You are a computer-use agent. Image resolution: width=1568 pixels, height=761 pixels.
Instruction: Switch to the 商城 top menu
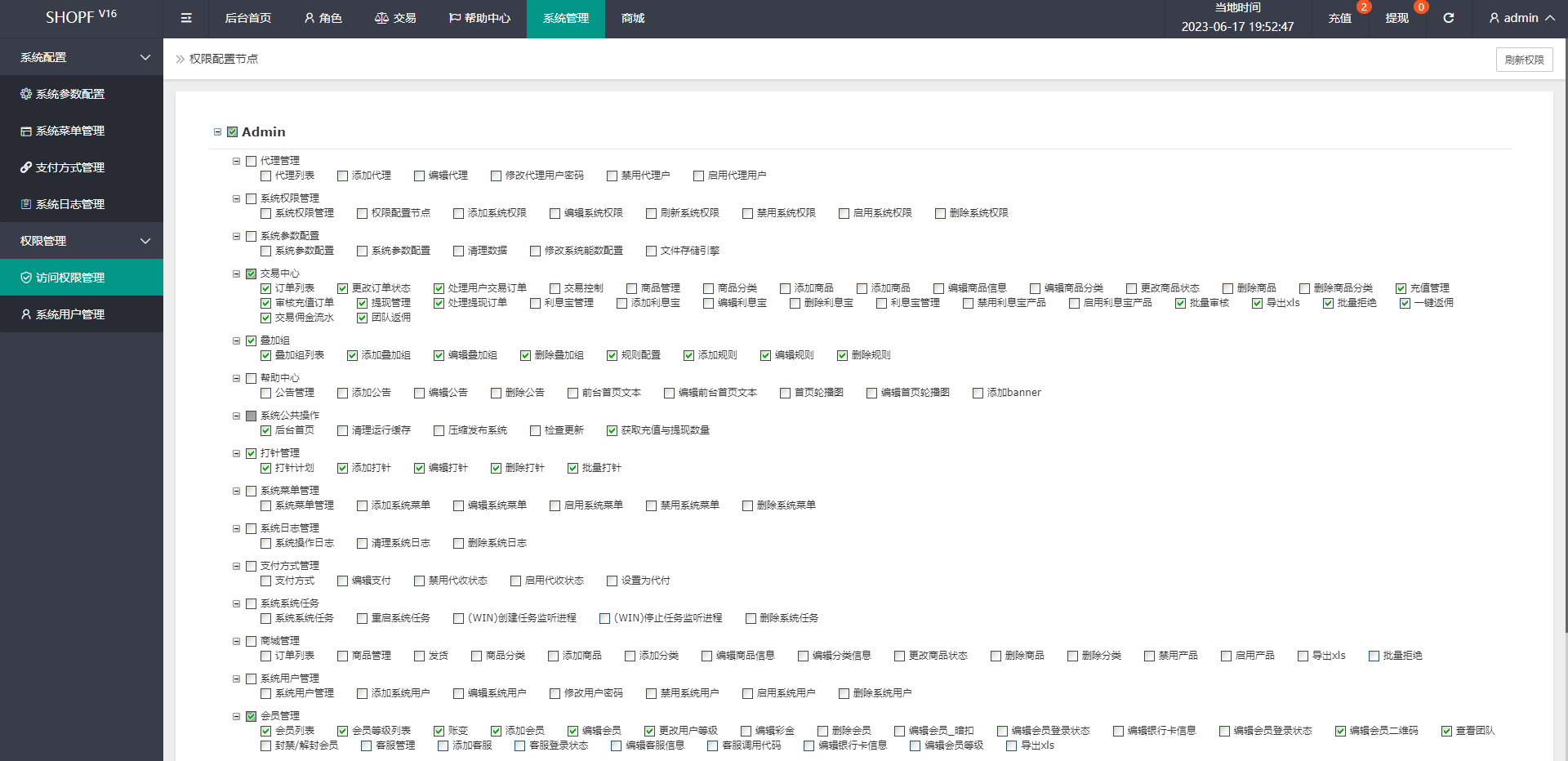click(633, 18)
